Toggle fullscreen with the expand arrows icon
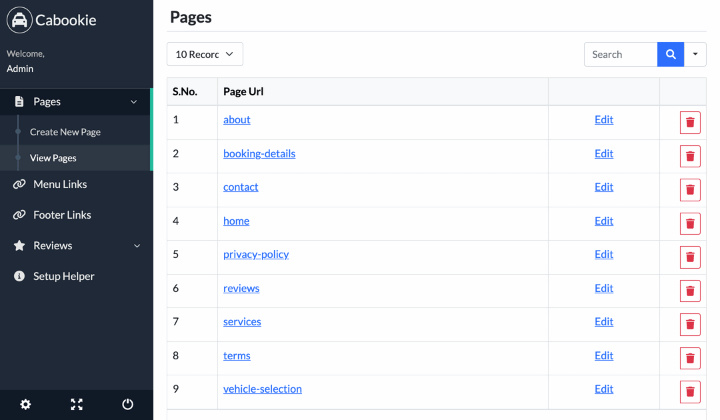The width and height of the screenshot is (720, 420). click(x=77, y=404)
